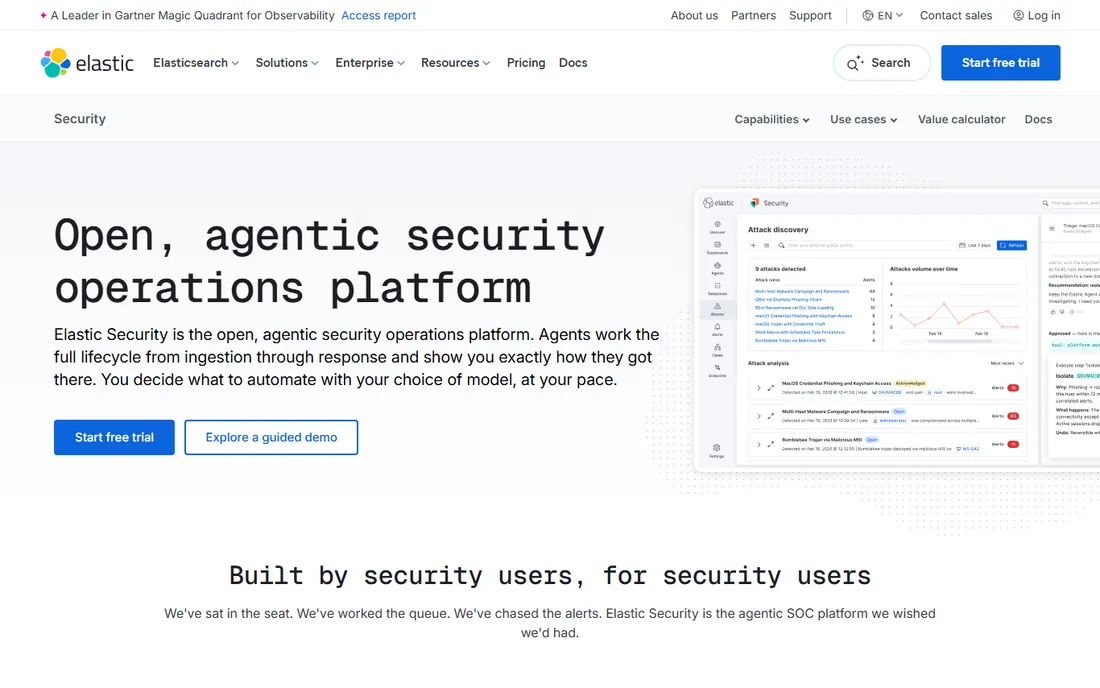The height and width of the screenshot is (688, 1100).
Task: Click 'macOS Trojan with Credential Theft' attack name
Action: coord(790,324)
